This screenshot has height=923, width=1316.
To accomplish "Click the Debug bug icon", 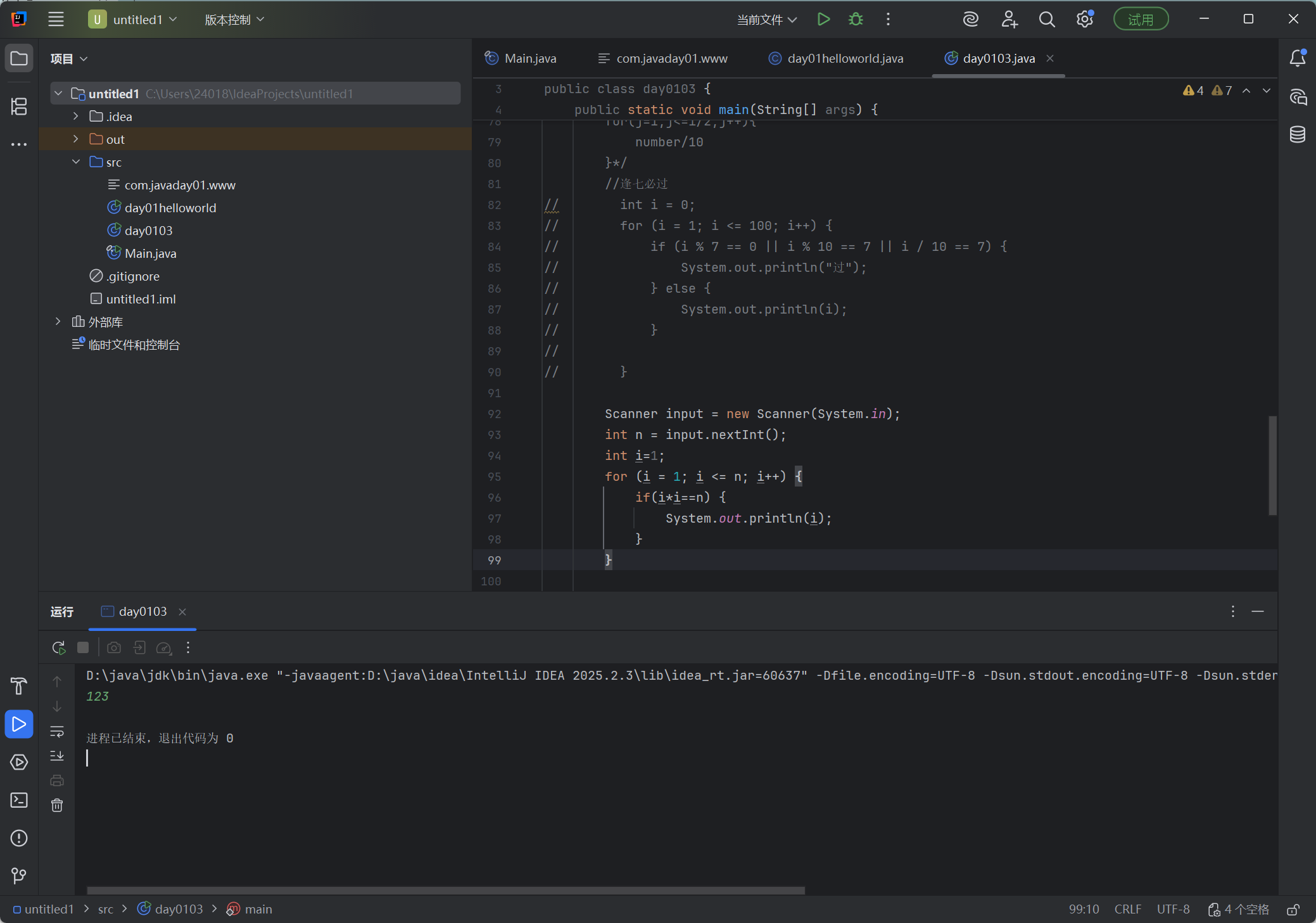I will [x=856, y=20].
